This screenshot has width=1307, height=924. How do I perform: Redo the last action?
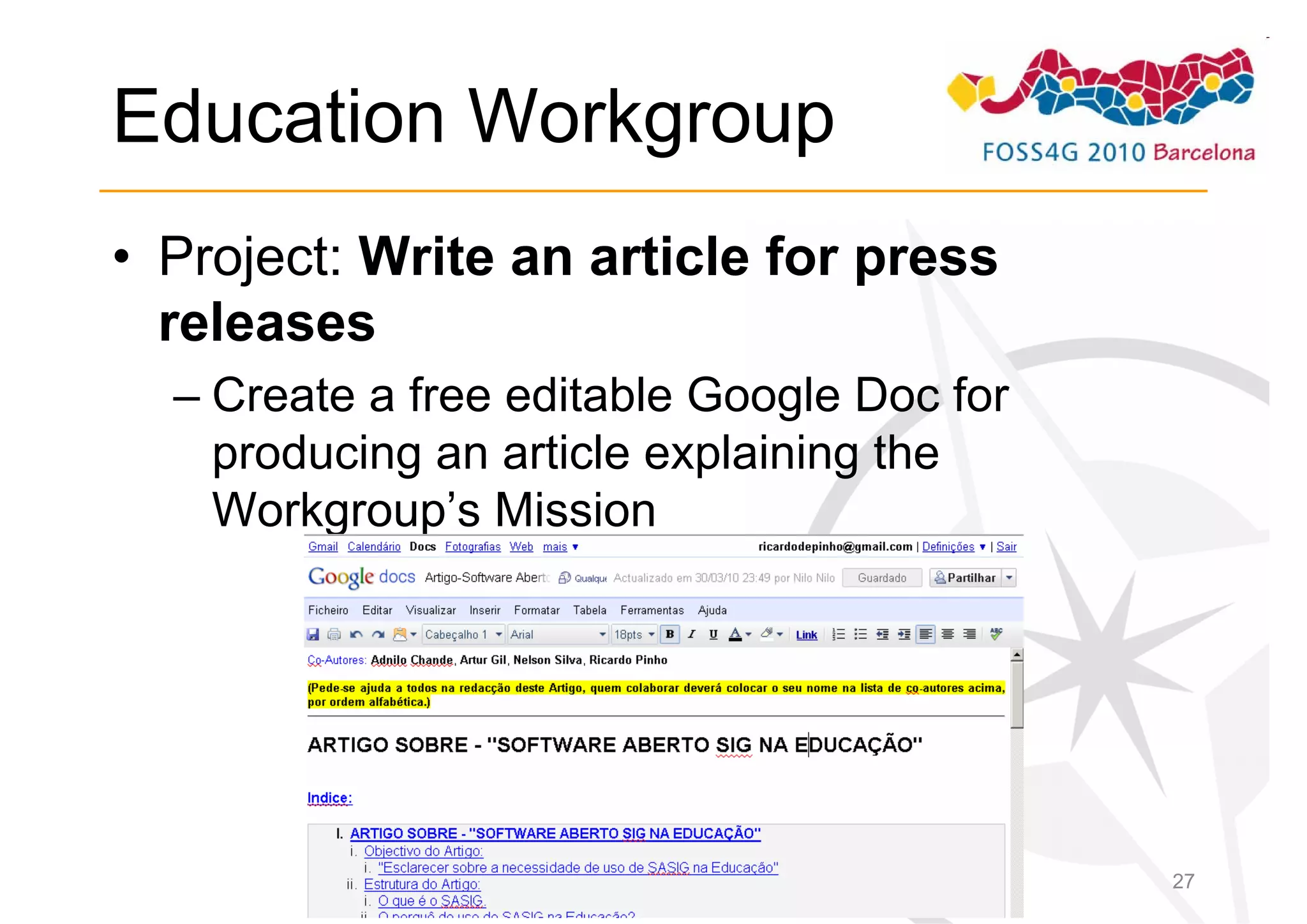[x=378, y=634]
